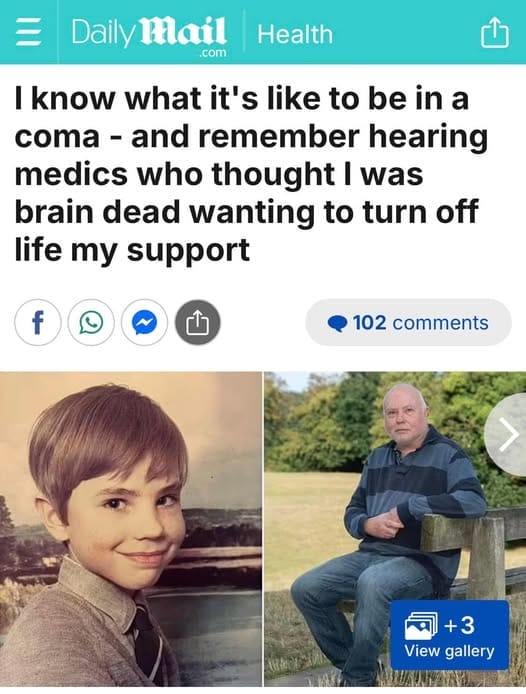526x694 pixels.
Task: Open the childhood portrait photo
Action: 131,529
